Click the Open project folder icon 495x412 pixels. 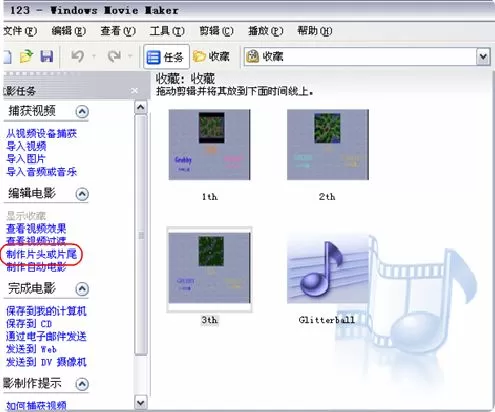click(26, 56)
